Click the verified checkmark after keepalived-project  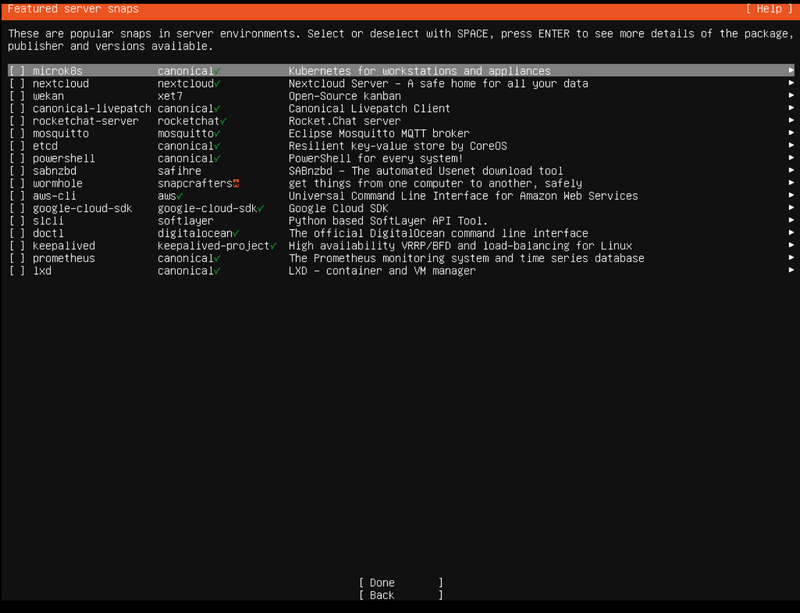[274, 246]
